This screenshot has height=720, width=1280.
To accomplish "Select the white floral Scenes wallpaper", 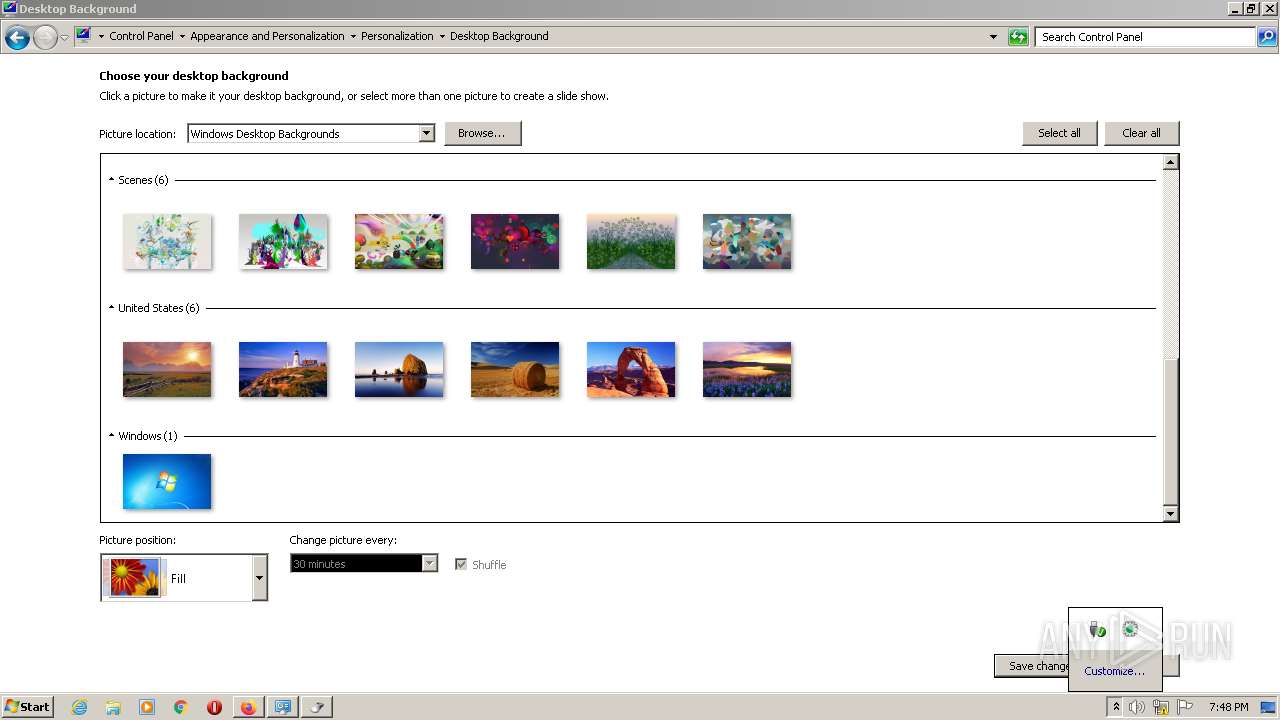I will coord(167,241).
